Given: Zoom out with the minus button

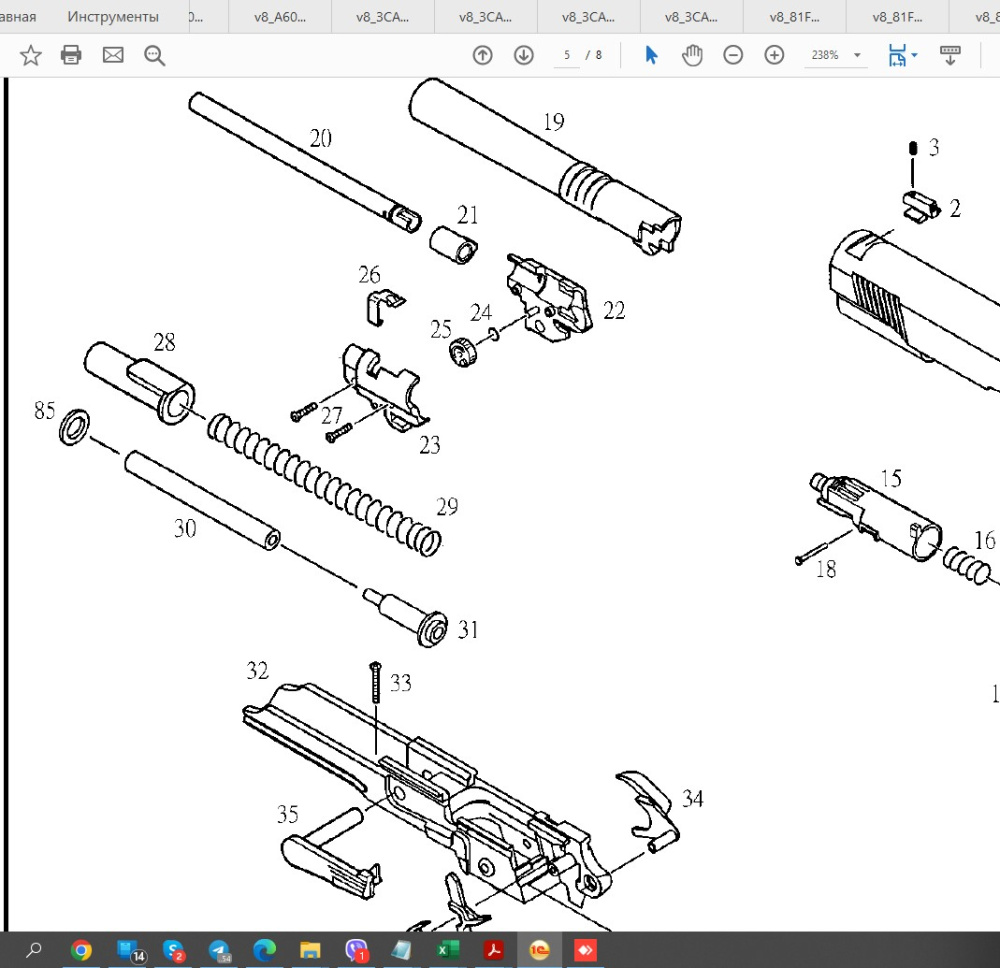Looking at the screenshot, I should [x=733, y=55].
